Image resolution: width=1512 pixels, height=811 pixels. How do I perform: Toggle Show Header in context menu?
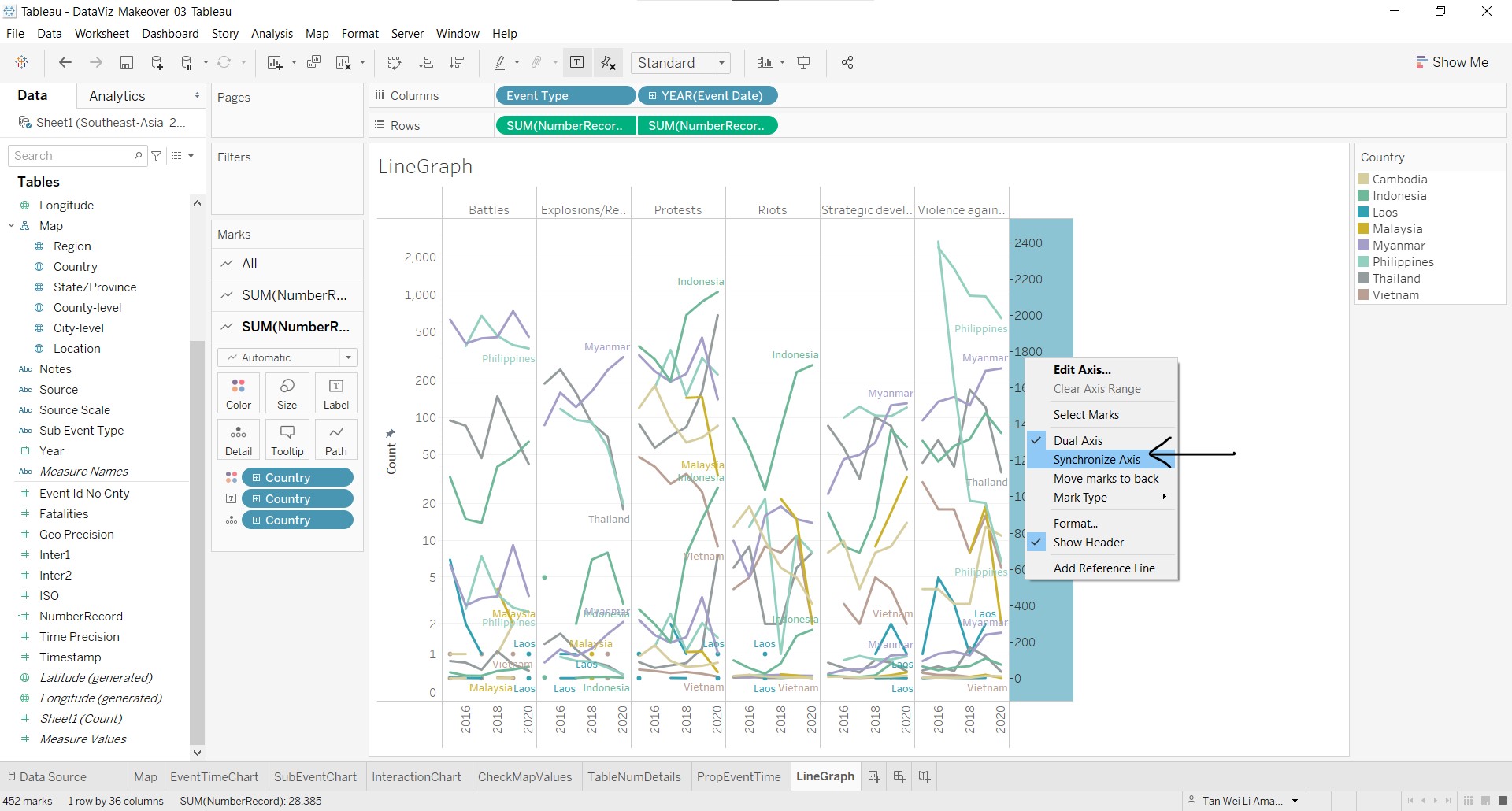[x=1088, y=543]
